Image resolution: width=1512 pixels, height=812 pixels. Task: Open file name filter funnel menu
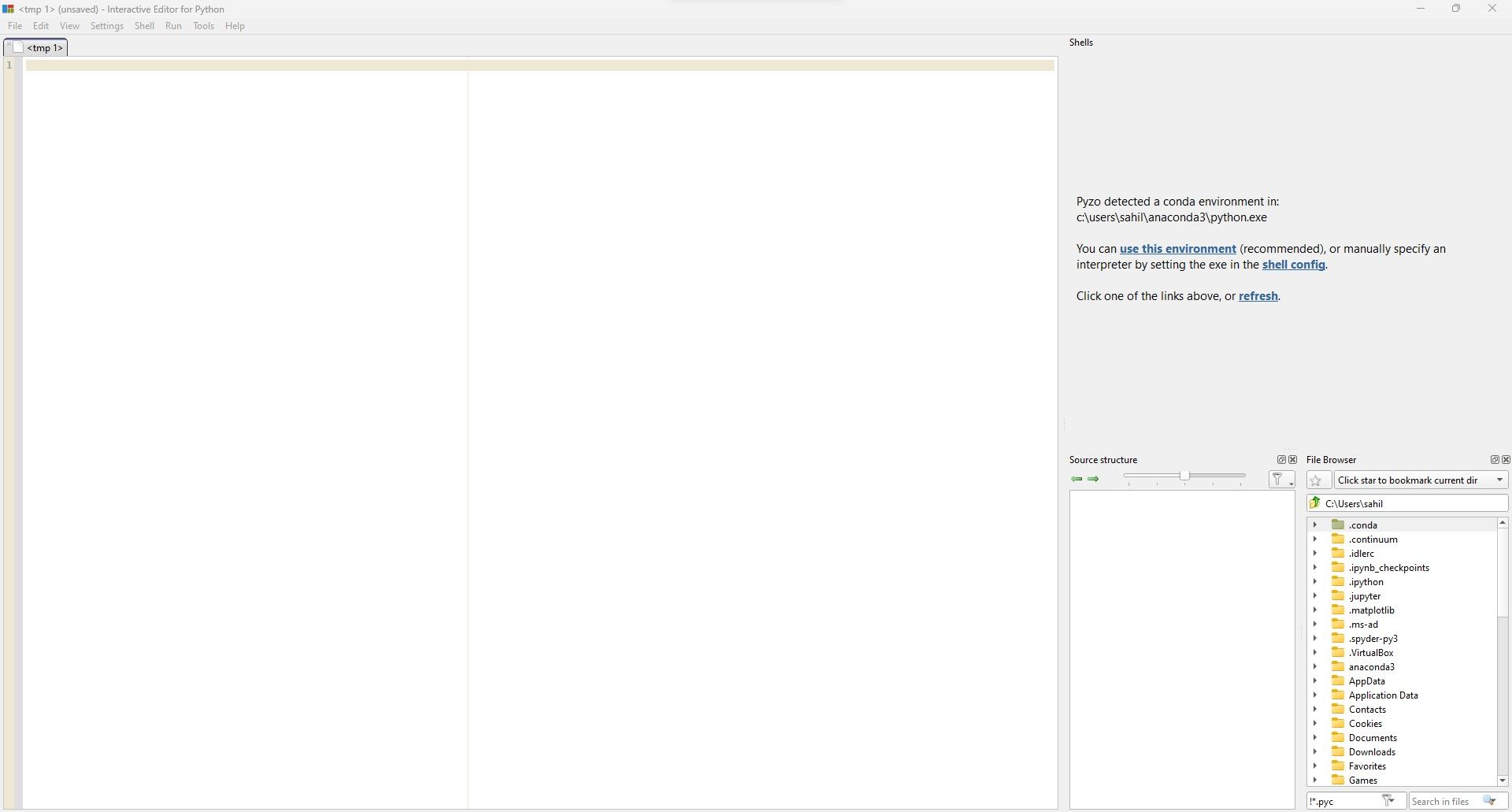click(x=1388, y=801)
